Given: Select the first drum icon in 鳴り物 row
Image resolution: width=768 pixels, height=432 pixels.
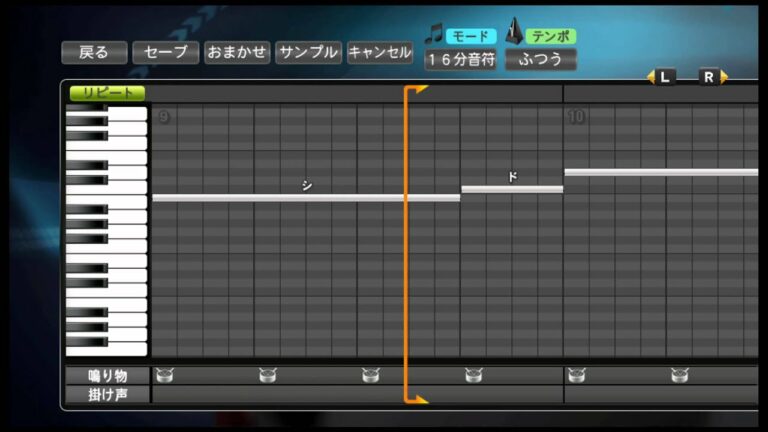Looking at the screenshot, I should [164, 376].
